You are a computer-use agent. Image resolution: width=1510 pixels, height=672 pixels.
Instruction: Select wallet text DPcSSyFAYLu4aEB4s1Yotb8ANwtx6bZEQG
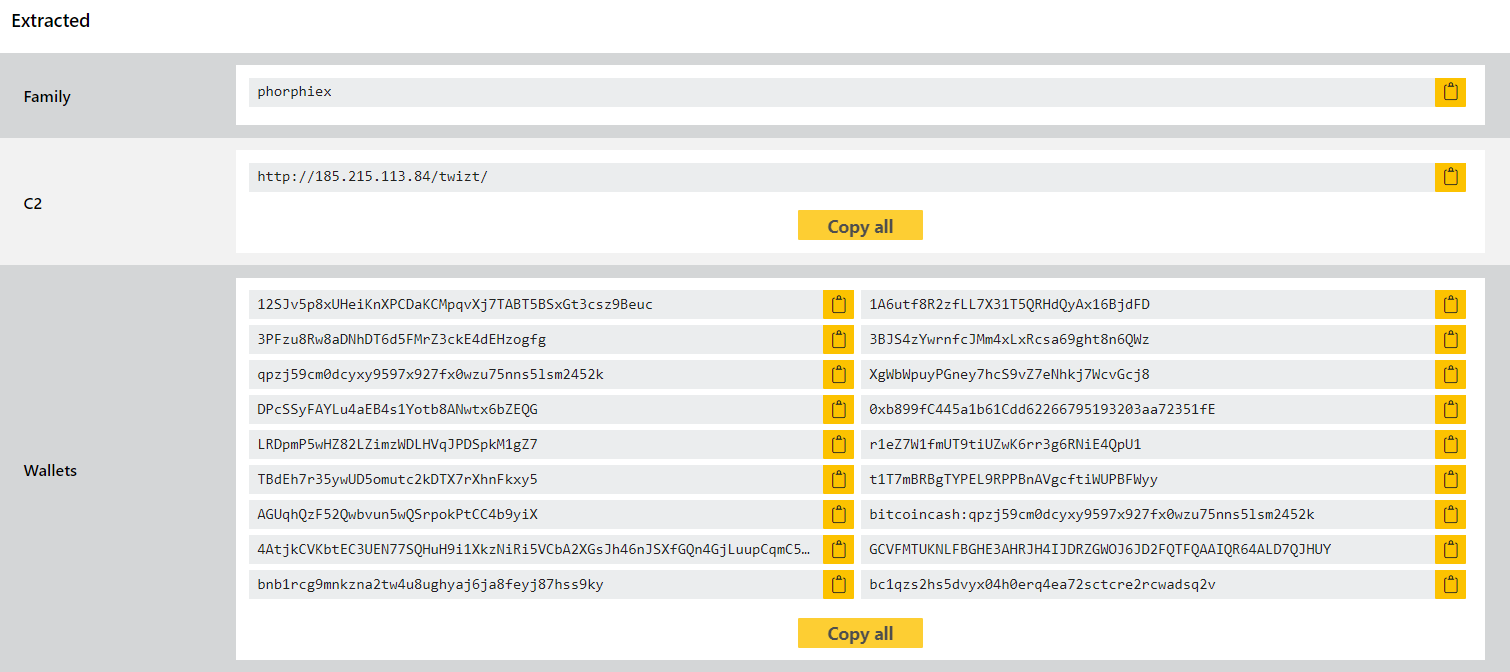pyautogui.click(x=535, y=409)
